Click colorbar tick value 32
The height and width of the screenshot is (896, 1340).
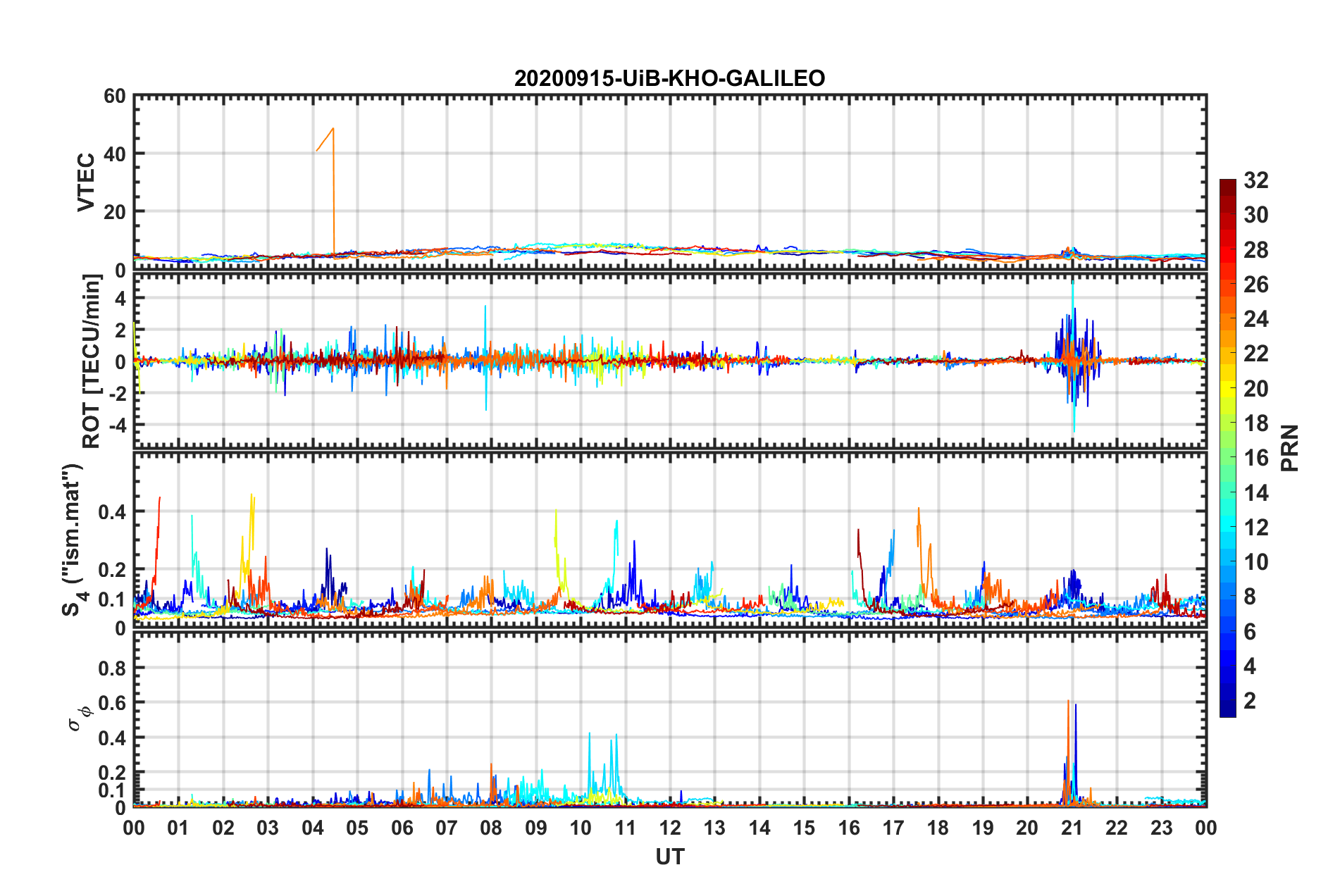tap(1255, 180)
